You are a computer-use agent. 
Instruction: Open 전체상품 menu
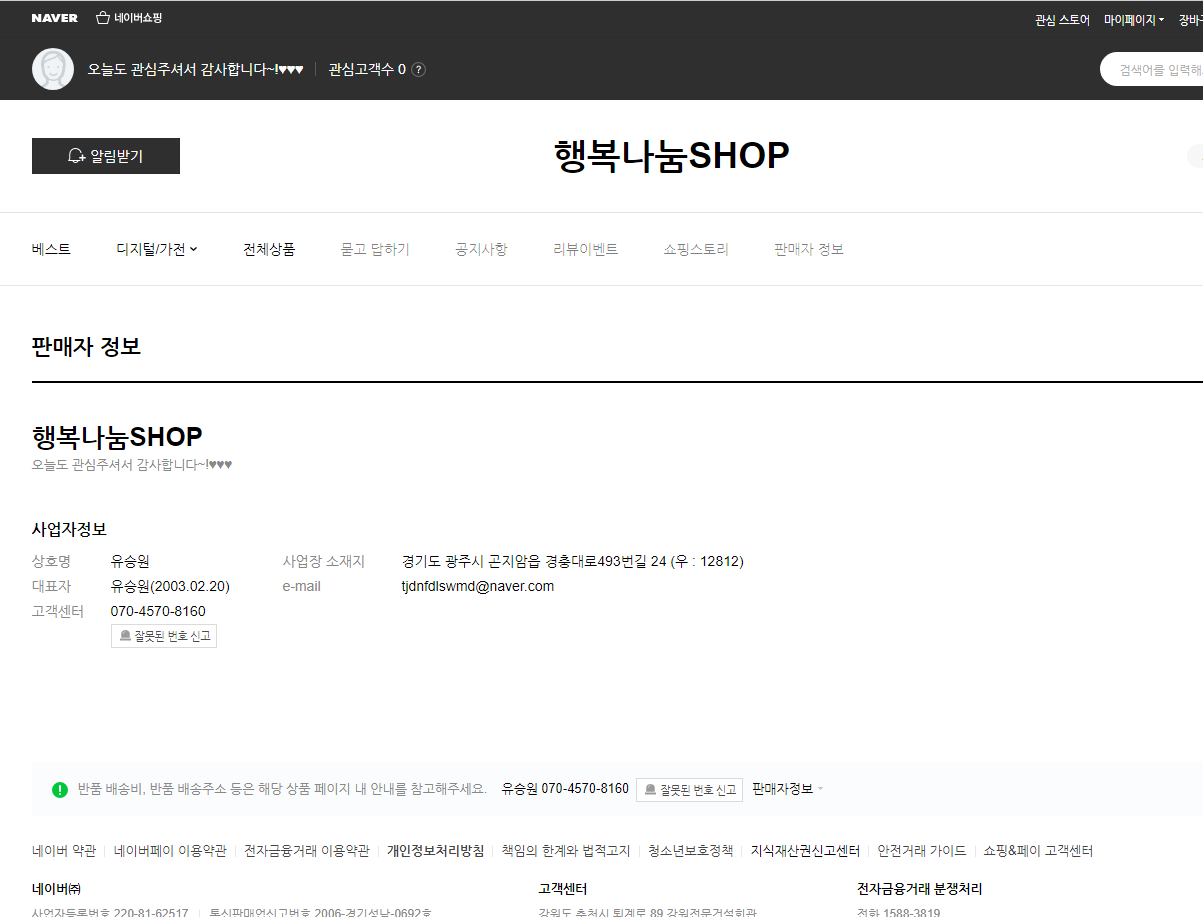(269, 249)
